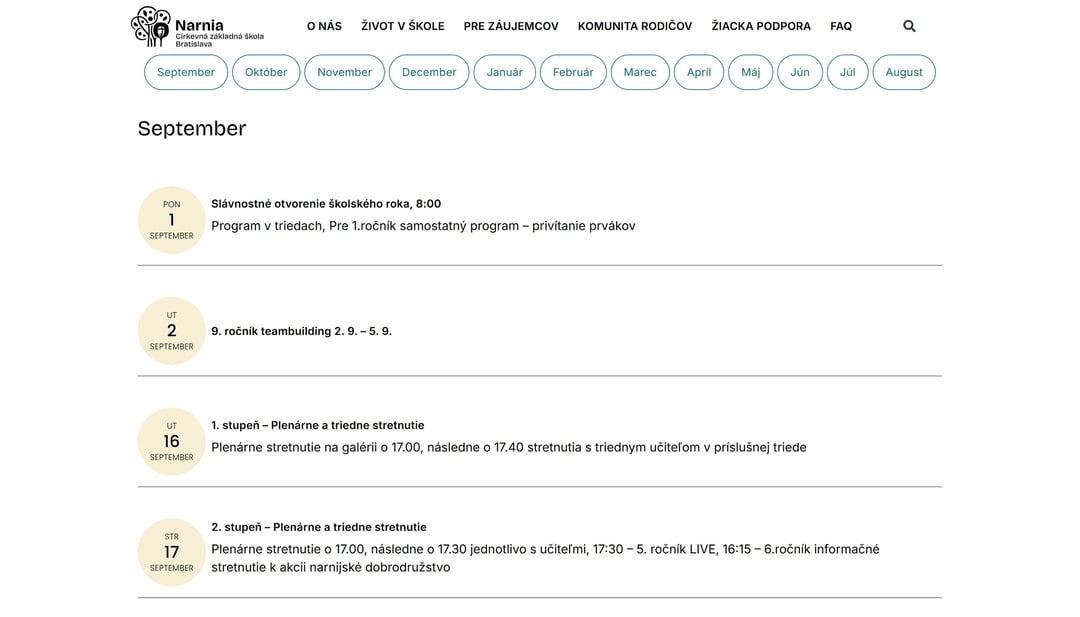Viewport: 1080px width, 617px height.
Task: Jump to the Apríl section
Action: point(699,72)
